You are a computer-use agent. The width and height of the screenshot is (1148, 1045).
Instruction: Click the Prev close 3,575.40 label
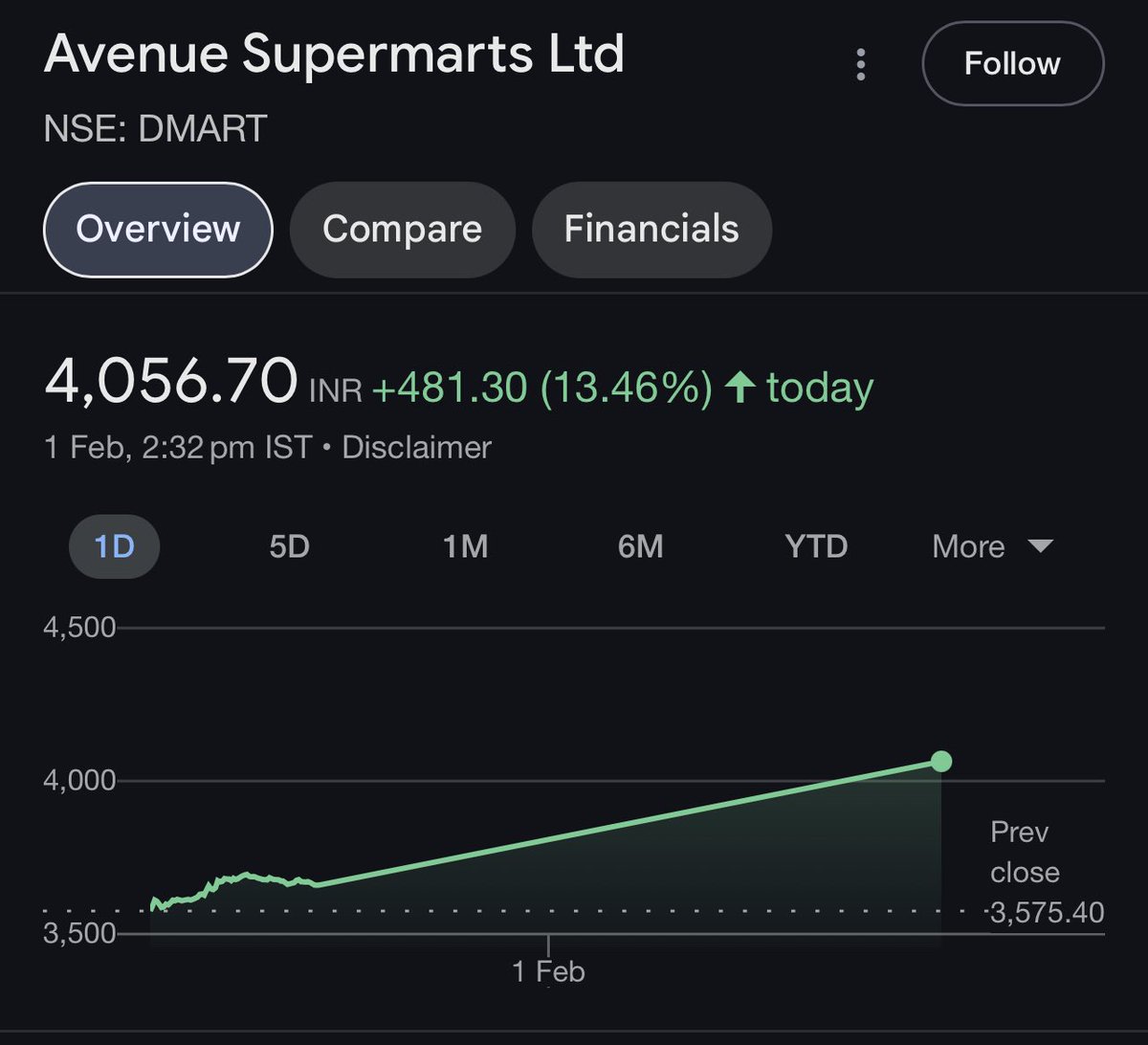1046,872
